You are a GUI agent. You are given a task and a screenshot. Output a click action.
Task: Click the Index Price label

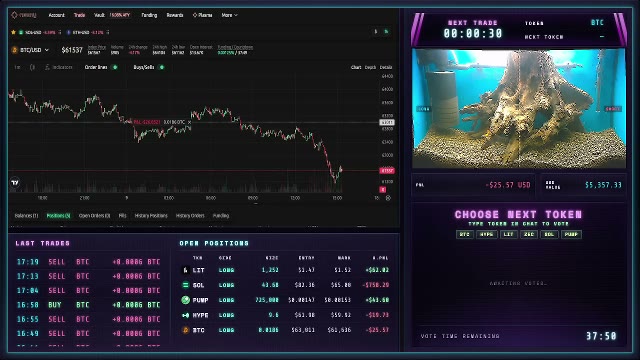[x=97, y=47]
